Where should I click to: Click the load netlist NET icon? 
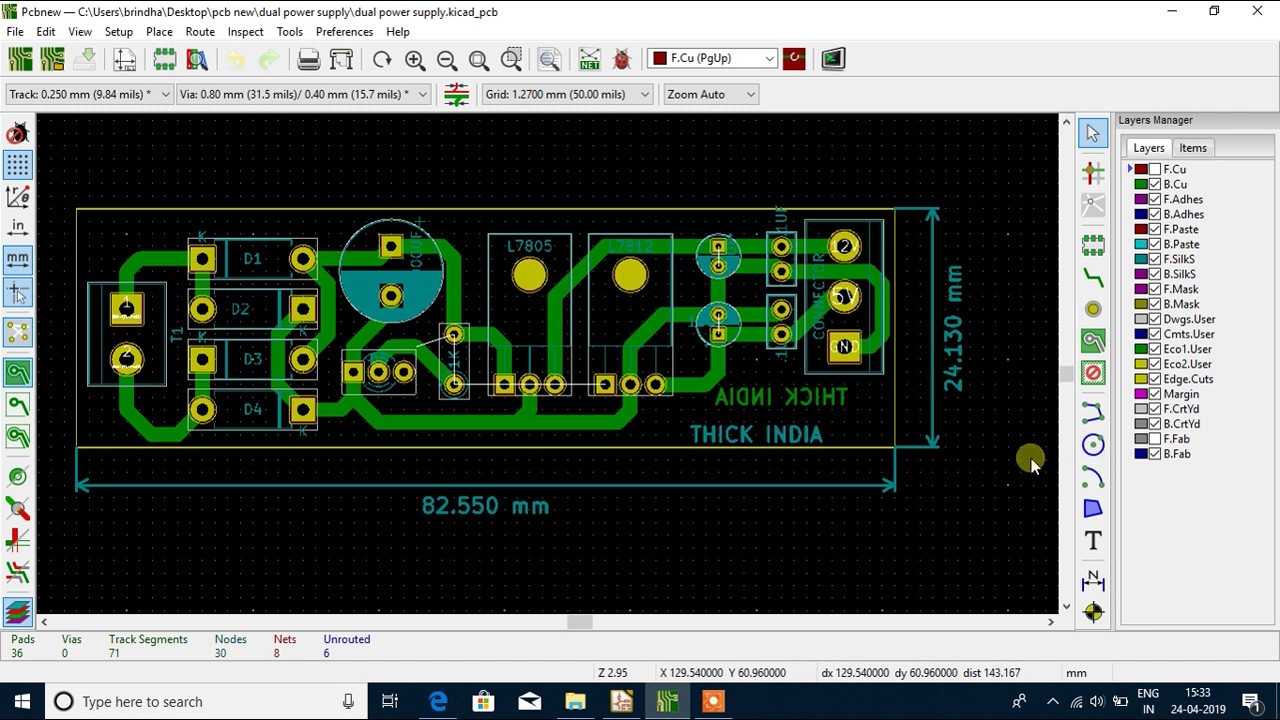[589, 59]
